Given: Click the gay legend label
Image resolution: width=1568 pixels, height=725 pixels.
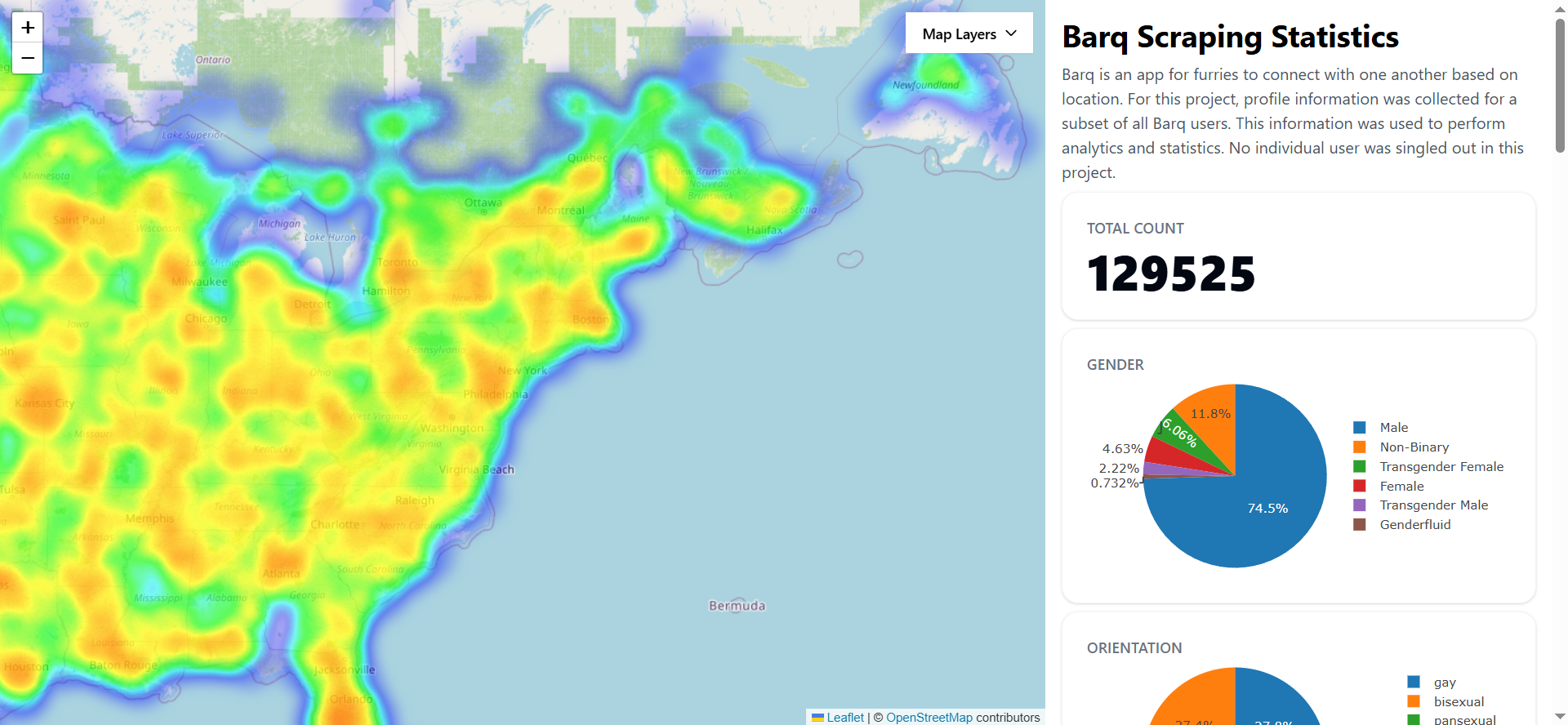Looking at the screenshot, I should point(1445,683).
